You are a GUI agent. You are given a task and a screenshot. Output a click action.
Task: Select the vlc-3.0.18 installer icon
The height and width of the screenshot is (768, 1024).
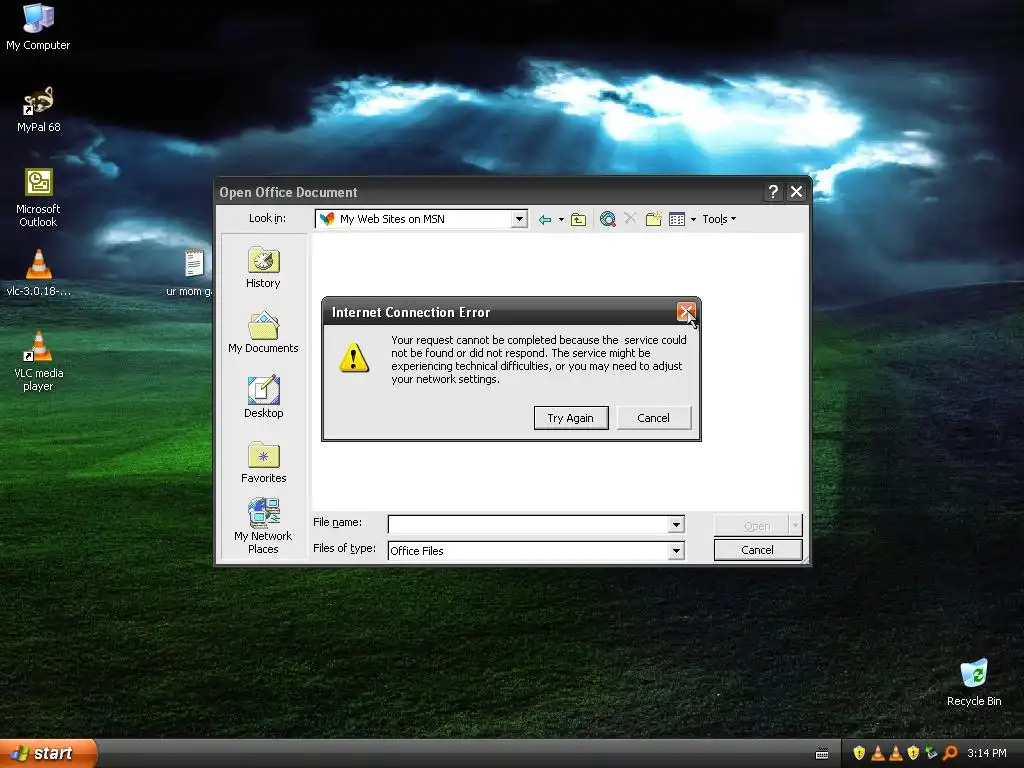point(39,273)
